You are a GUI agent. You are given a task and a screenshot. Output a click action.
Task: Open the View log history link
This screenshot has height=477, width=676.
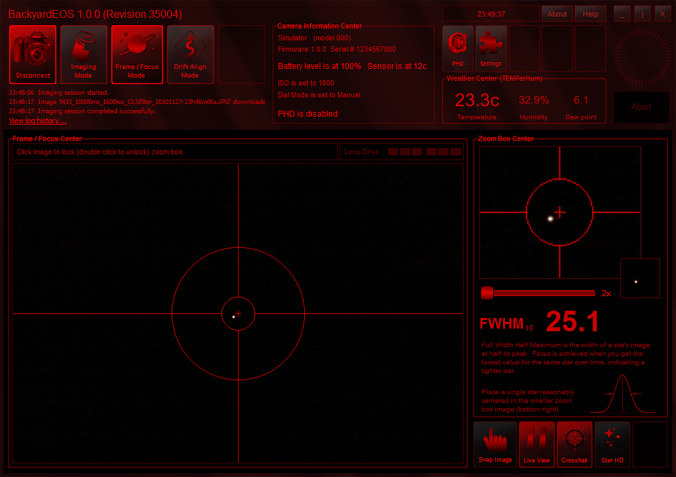pos(34,120)
